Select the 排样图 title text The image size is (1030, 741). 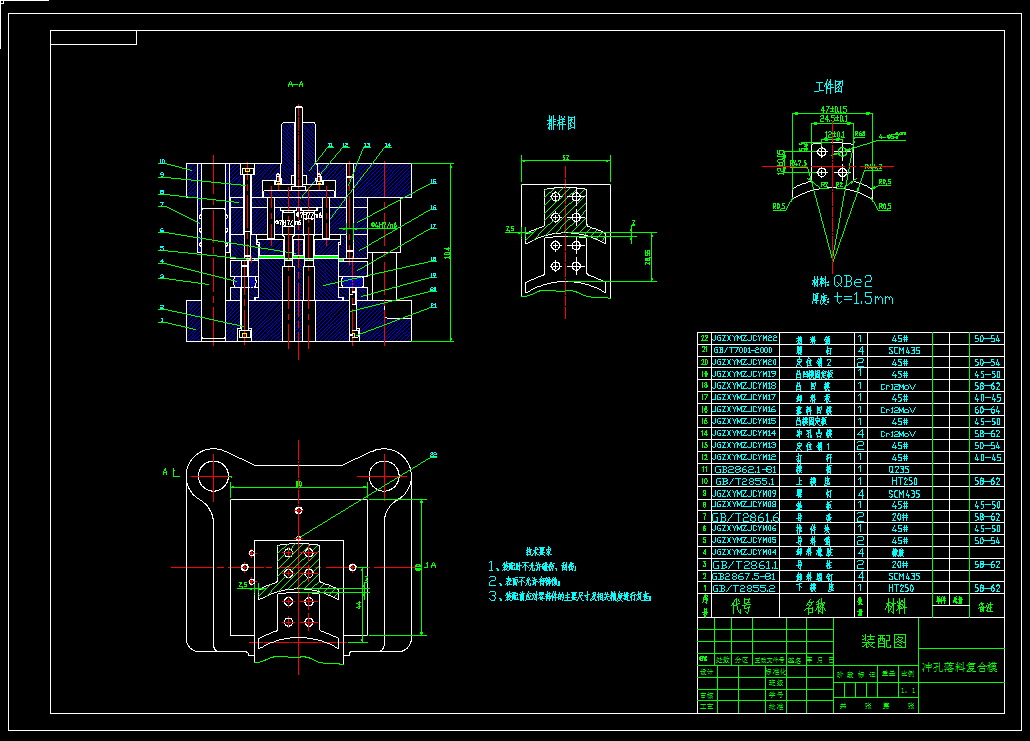tap(562, 123)
